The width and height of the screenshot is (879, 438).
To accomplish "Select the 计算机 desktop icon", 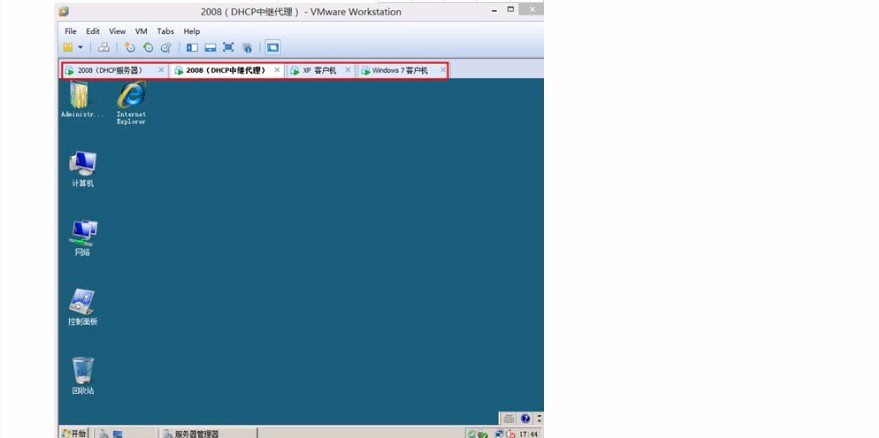I will (x=82, y=169).
